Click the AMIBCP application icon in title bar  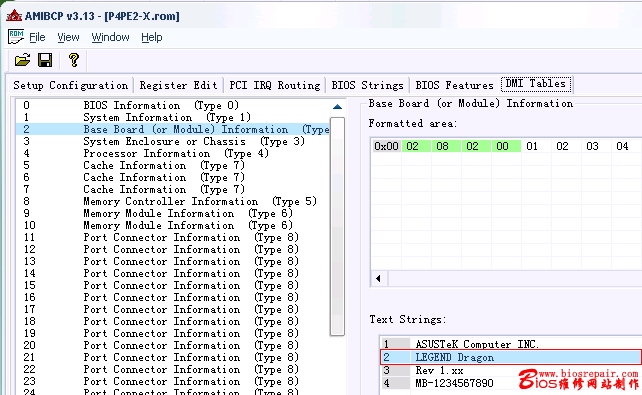pos(14,16)
